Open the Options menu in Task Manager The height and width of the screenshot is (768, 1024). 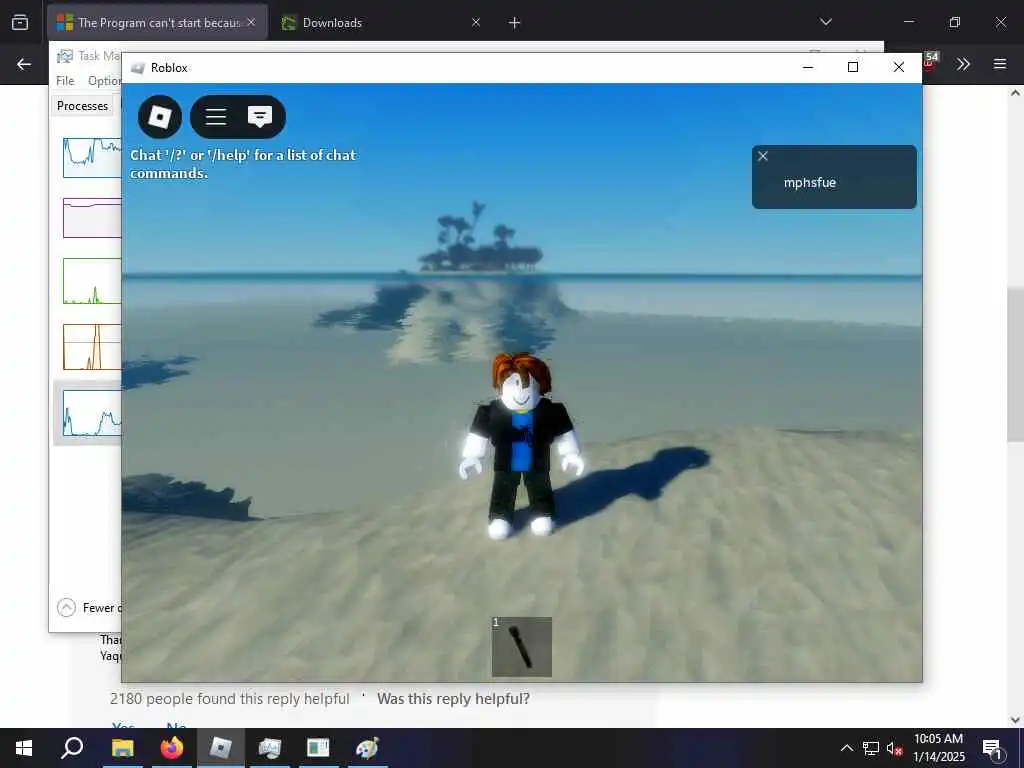pyautogui.click(x=104, y=81)
